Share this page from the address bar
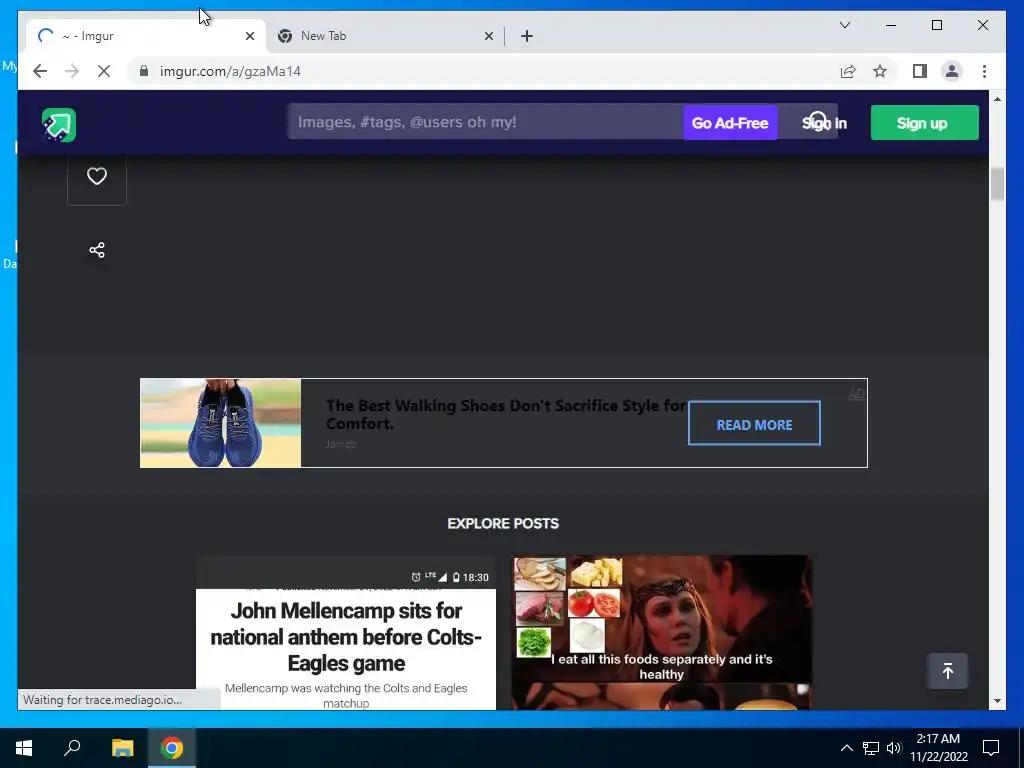The height and width of the screenshot is (768, 1024). [x=848, y=71]
